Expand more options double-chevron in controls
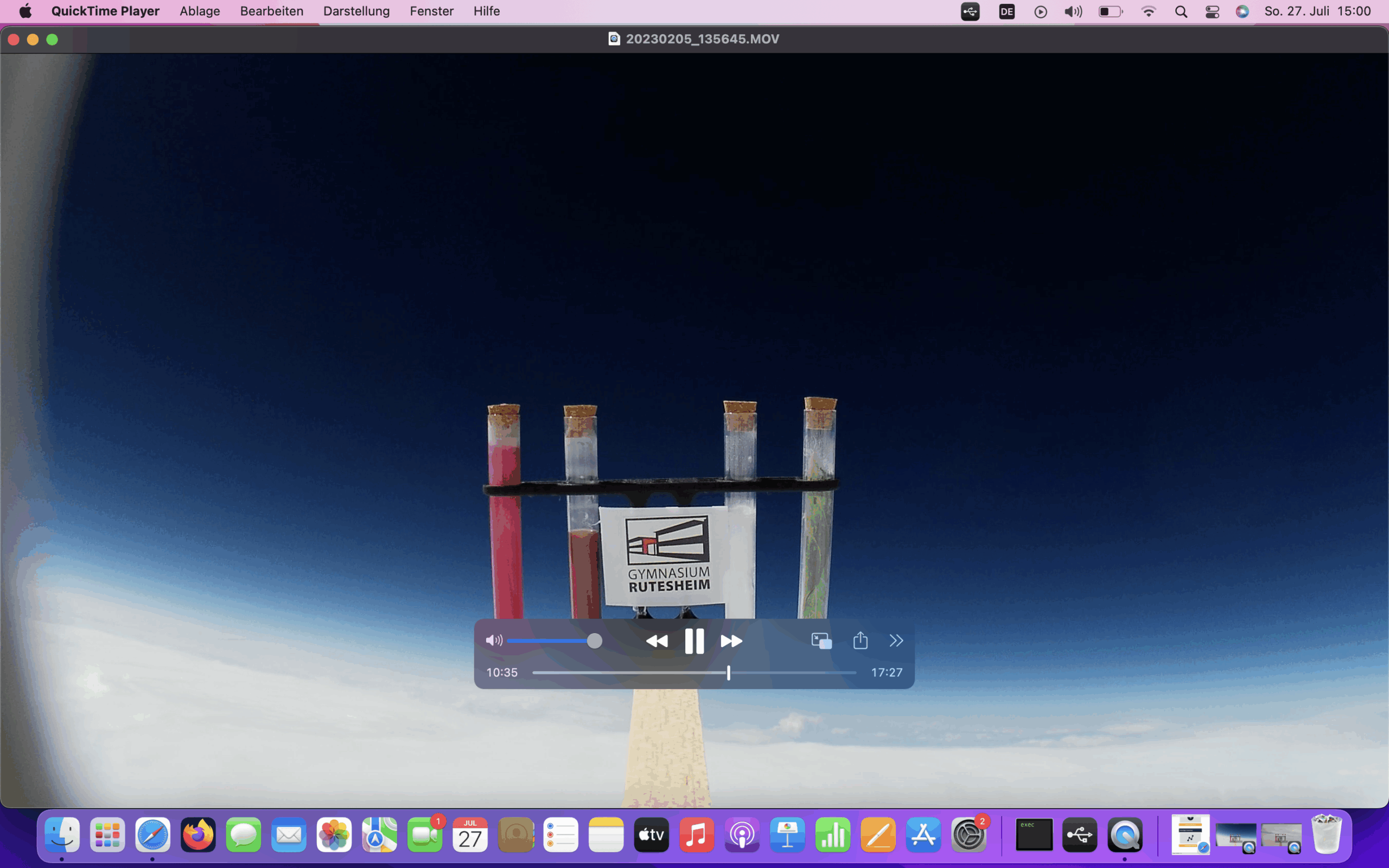1389x868 pixels. [x=896, y=641]
